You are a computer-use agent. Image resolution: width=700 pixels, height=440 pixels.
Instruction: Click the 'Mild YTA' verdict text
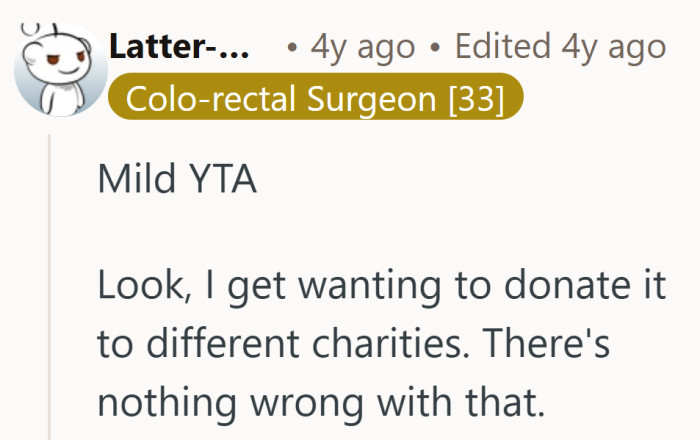point(176,180)
